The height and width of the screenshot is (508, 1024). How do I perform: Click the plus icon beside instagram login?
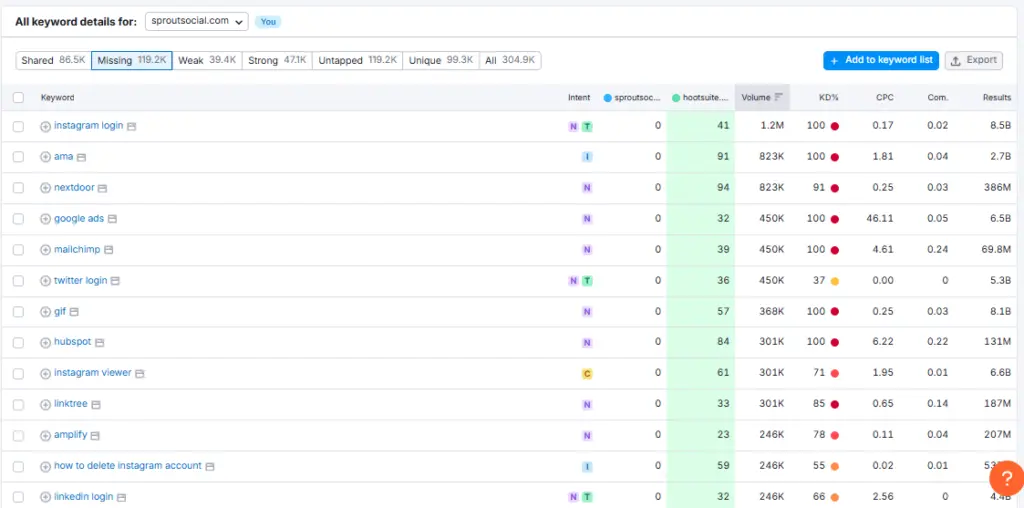(45, 127)
